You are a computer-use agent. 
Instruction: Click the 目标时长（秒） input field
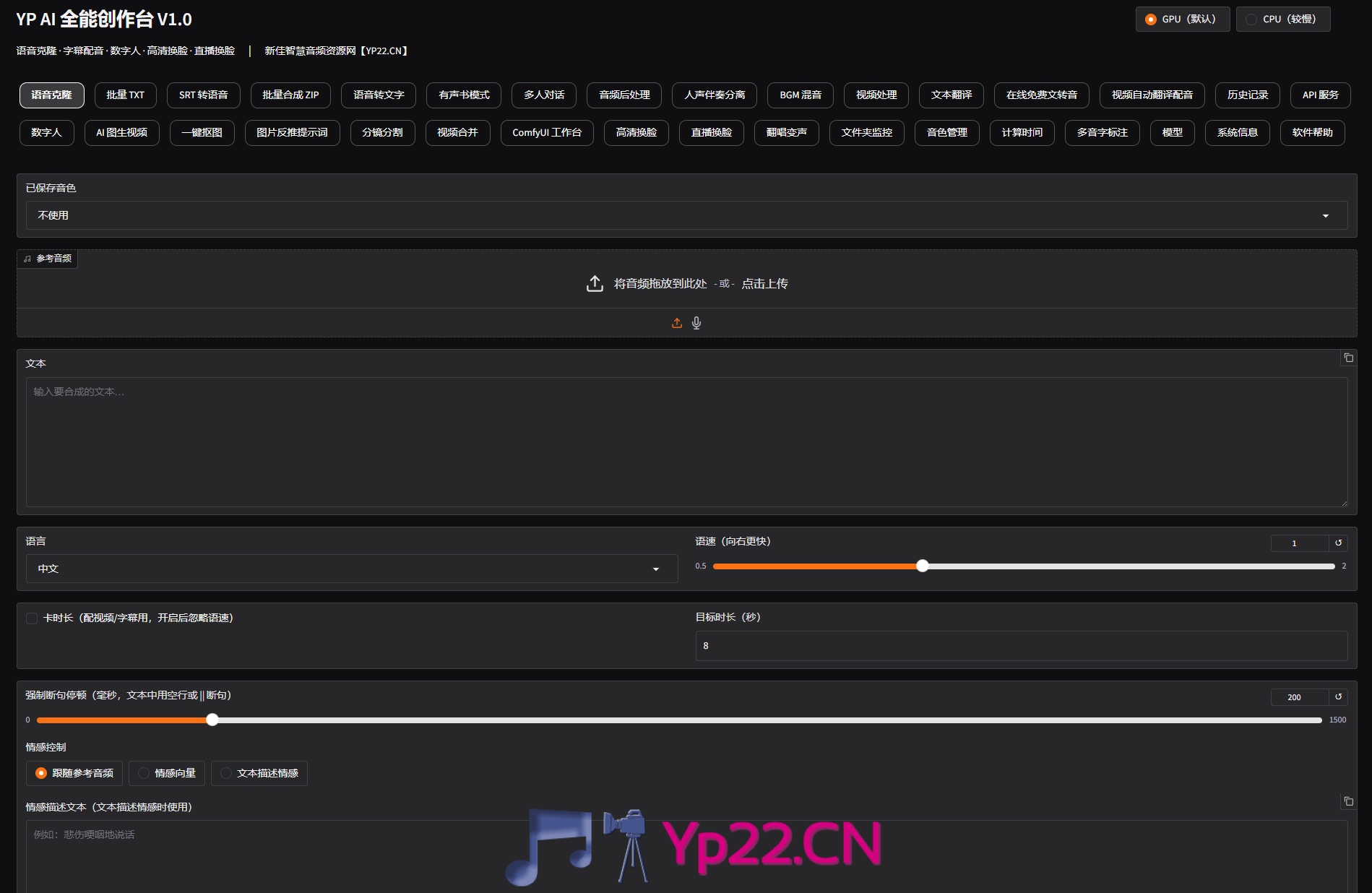tap(1022, 646)
